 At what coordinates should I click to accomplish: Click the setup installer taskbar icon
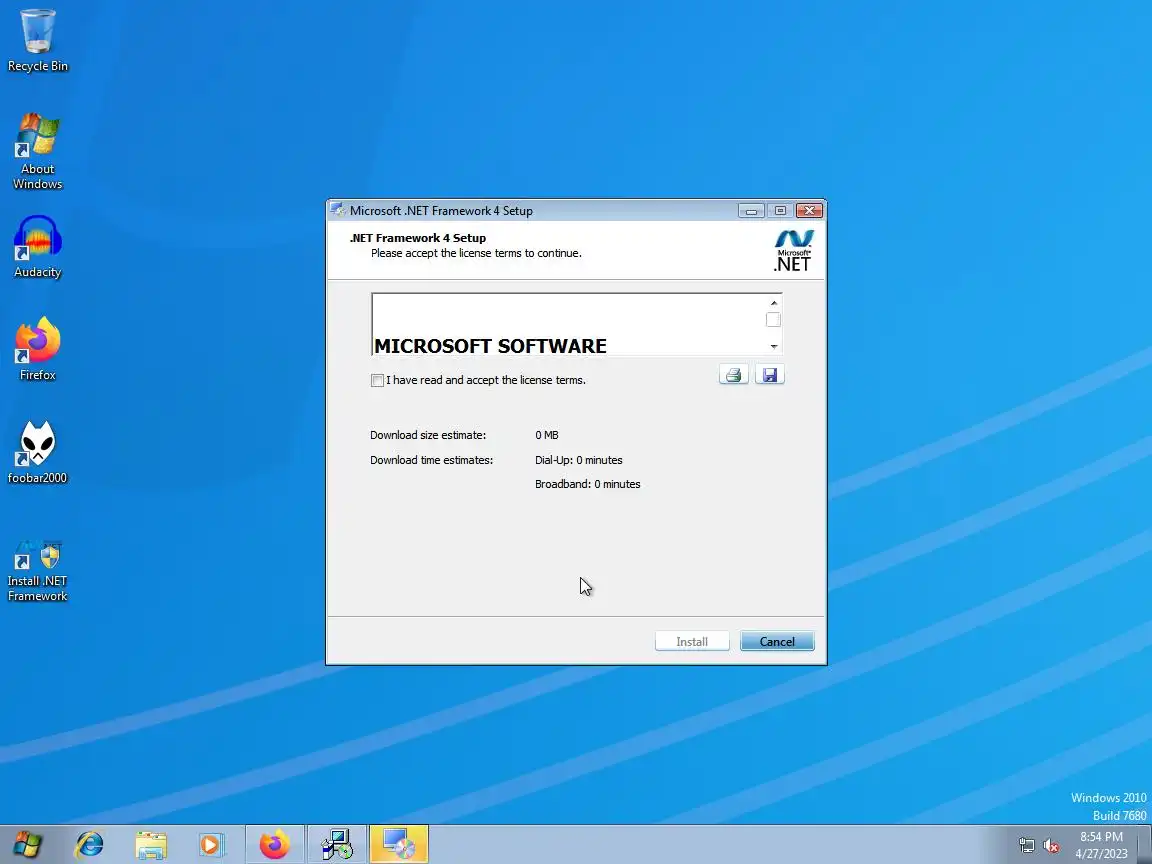(337, 845)
